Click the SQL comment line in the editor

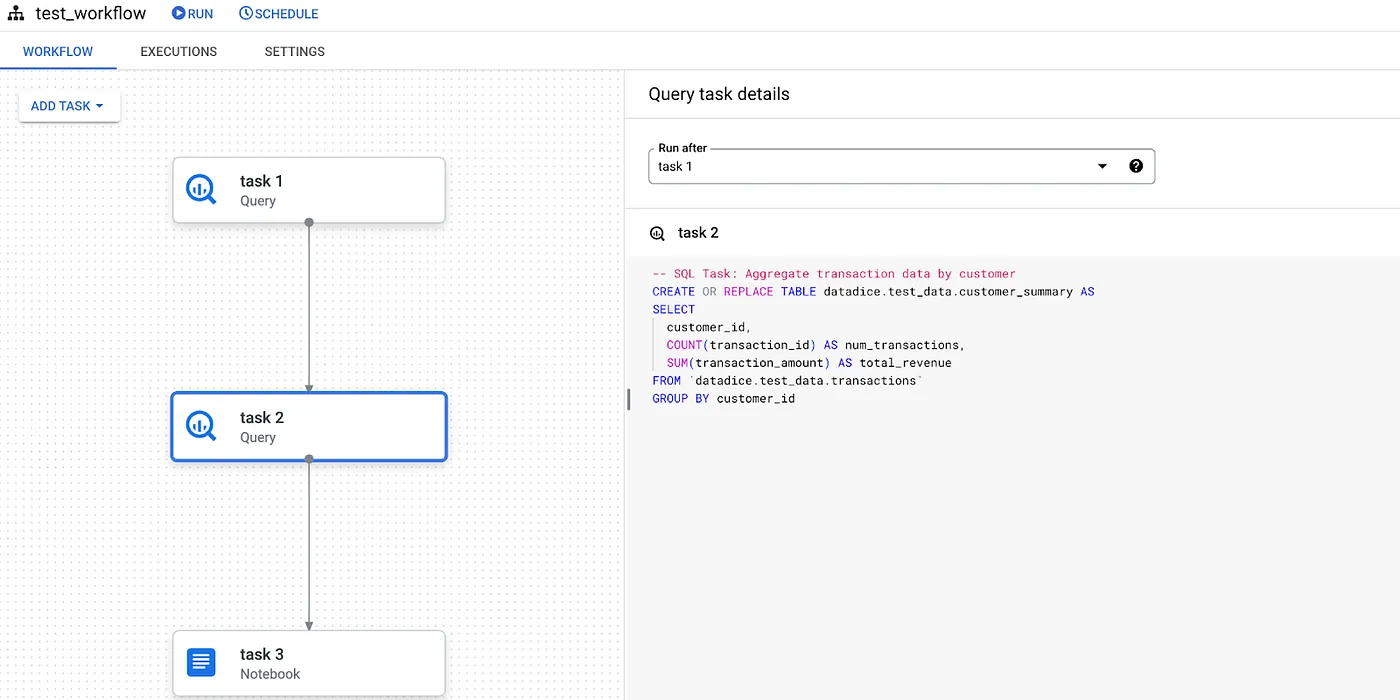point(833,274)
